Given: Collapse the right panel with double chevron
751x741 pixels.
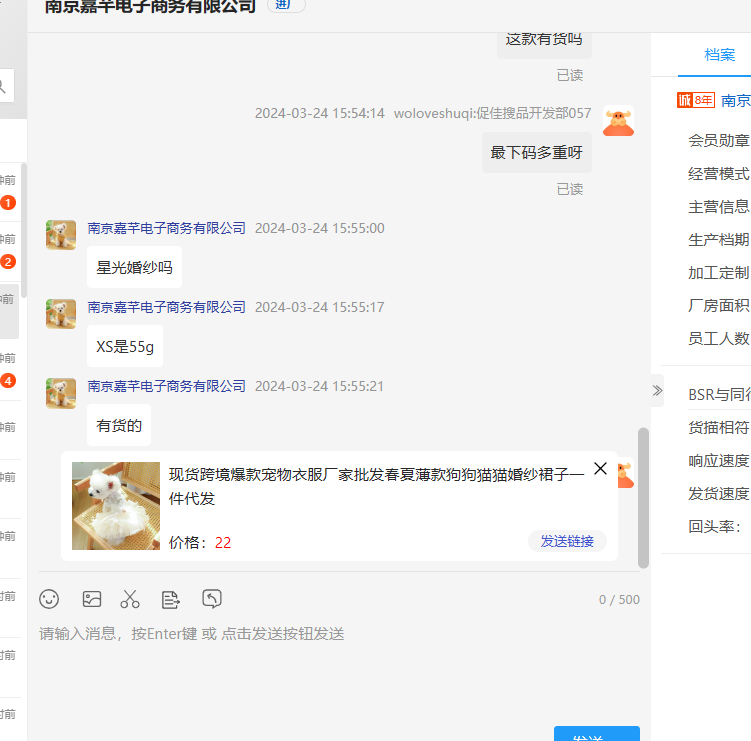Looking at the screenshot, I should point(657,390).
